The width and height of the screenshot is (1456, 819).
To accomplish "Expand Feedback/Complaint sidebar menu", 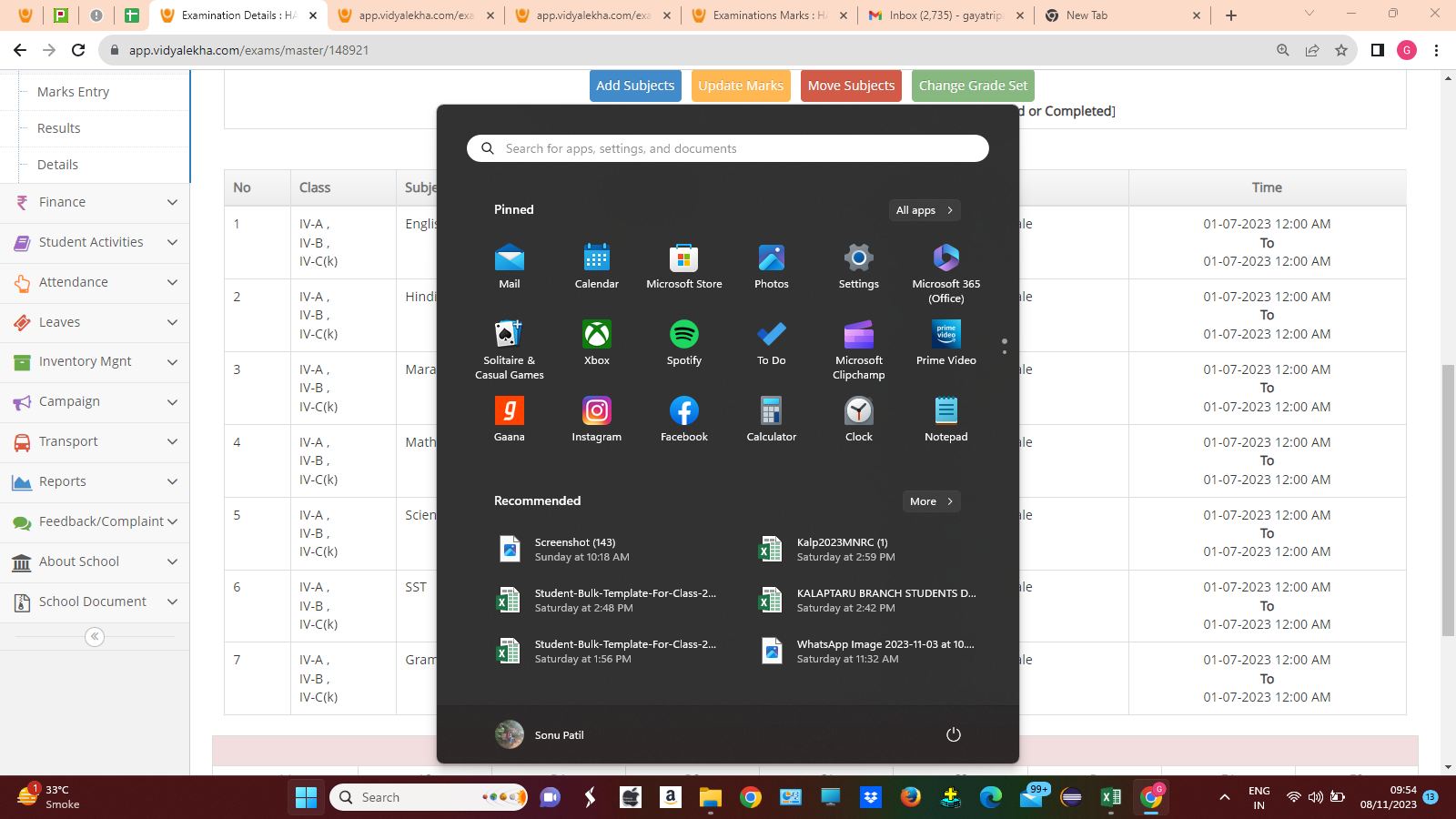I will point(95,521).
